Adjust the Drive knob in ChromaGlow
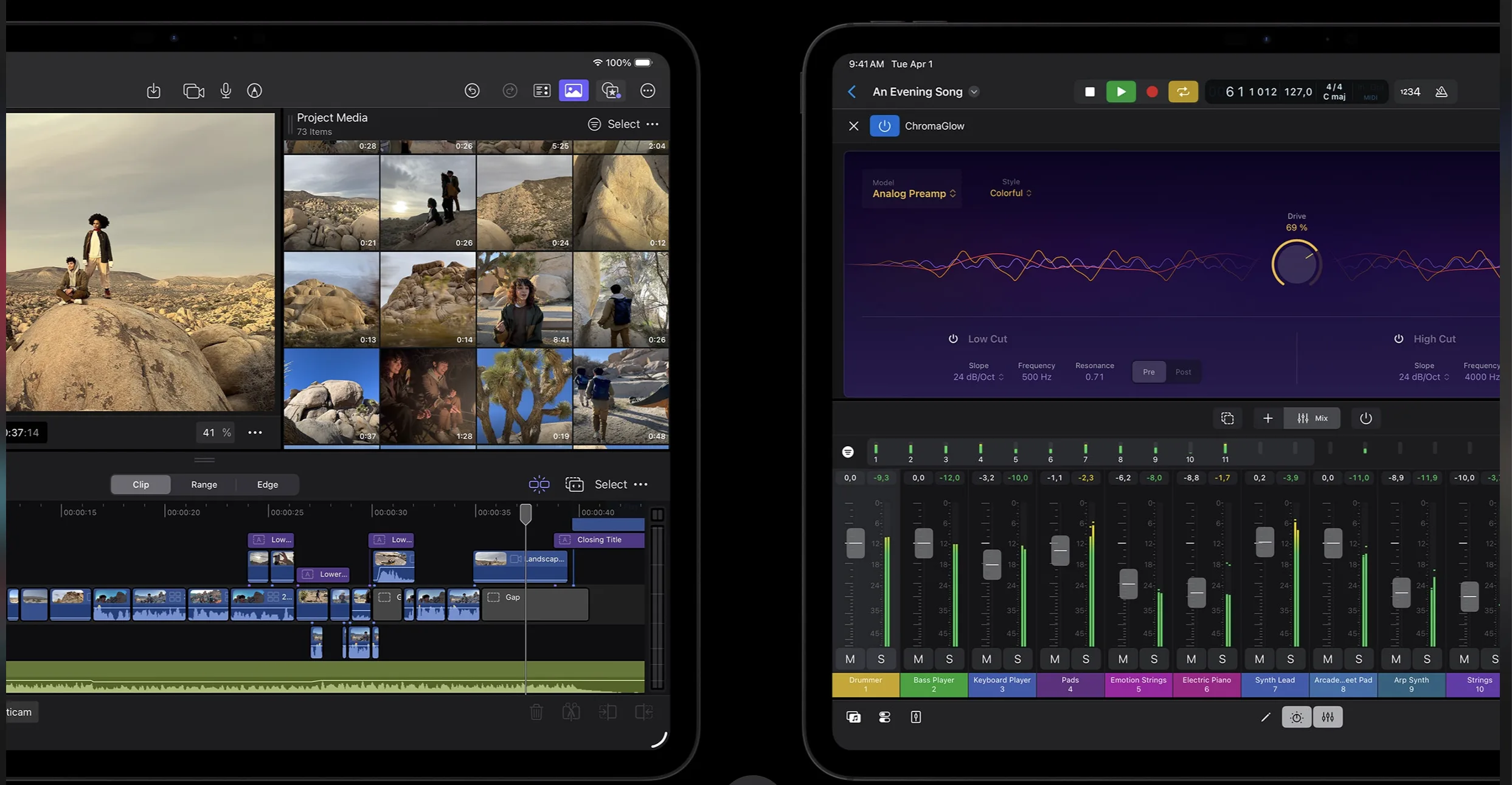 [x=1296, y=263]
